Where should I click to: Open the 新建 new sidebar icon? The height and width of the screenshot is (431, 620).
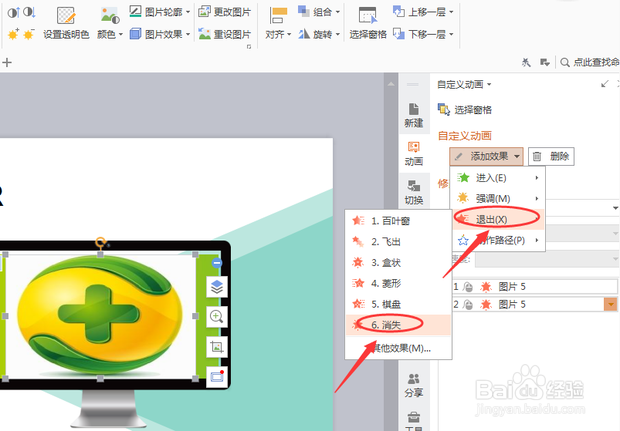click(x=414, y=115)
